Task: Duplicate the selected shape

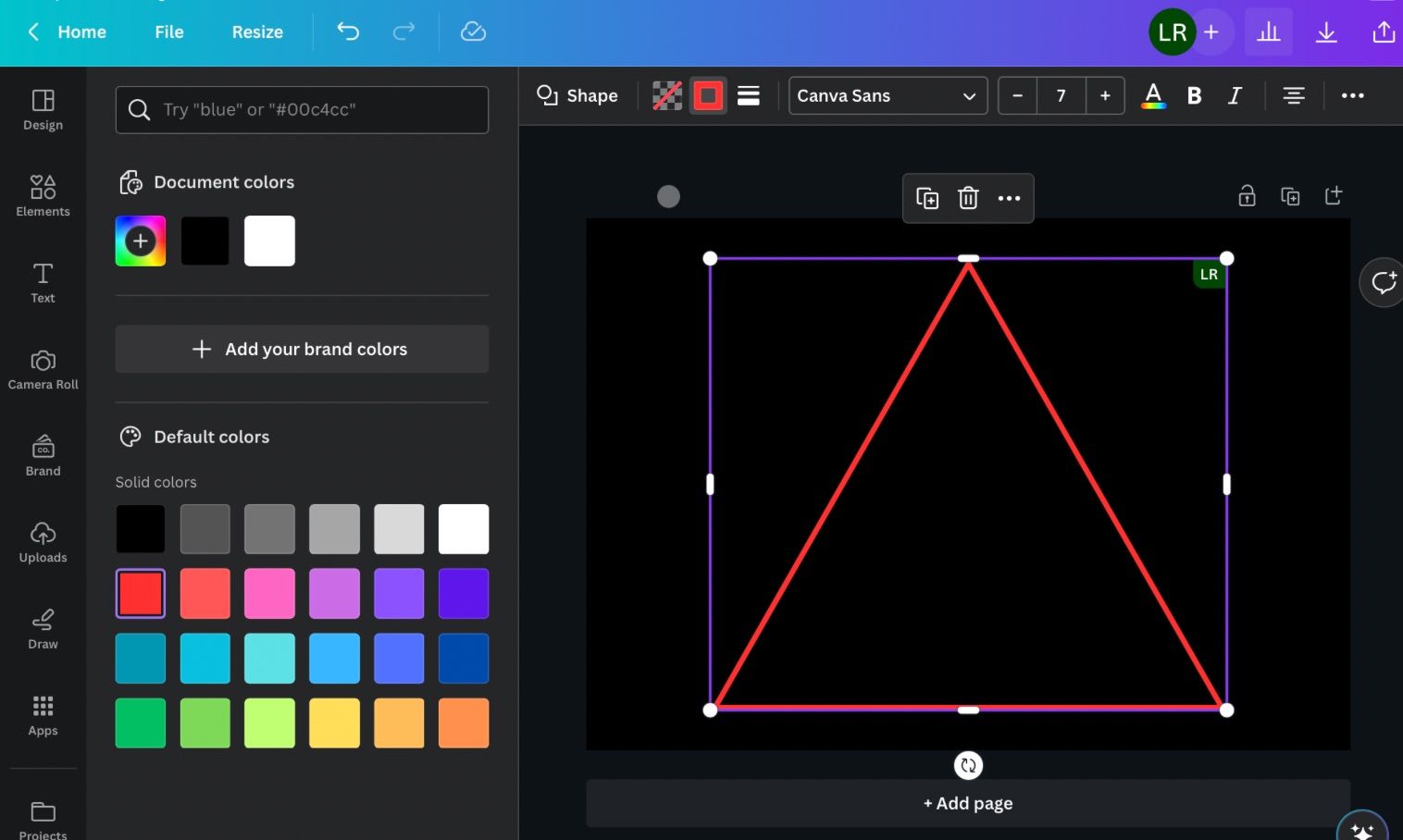Action: [x=926, y=198]
